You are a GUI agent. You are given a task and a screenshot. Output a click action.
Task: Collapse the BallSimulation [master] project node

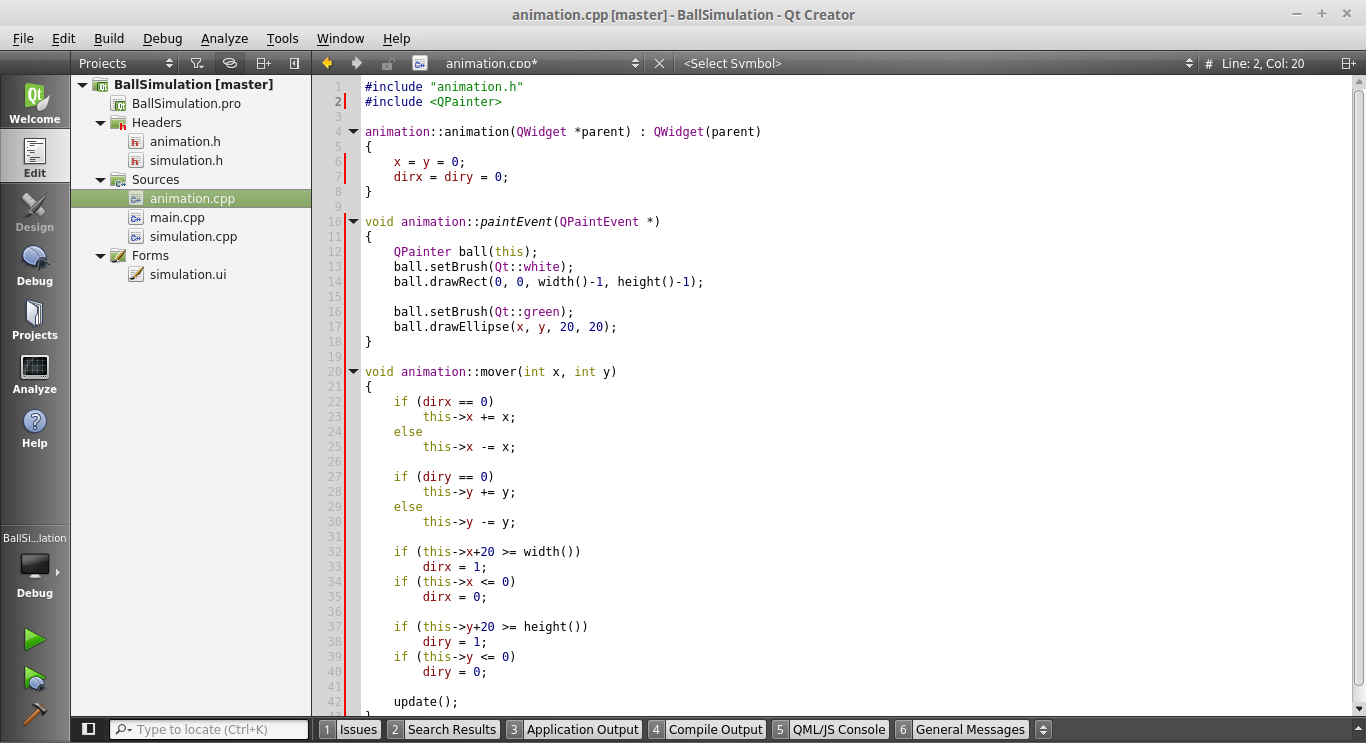(x=83, y=85)
